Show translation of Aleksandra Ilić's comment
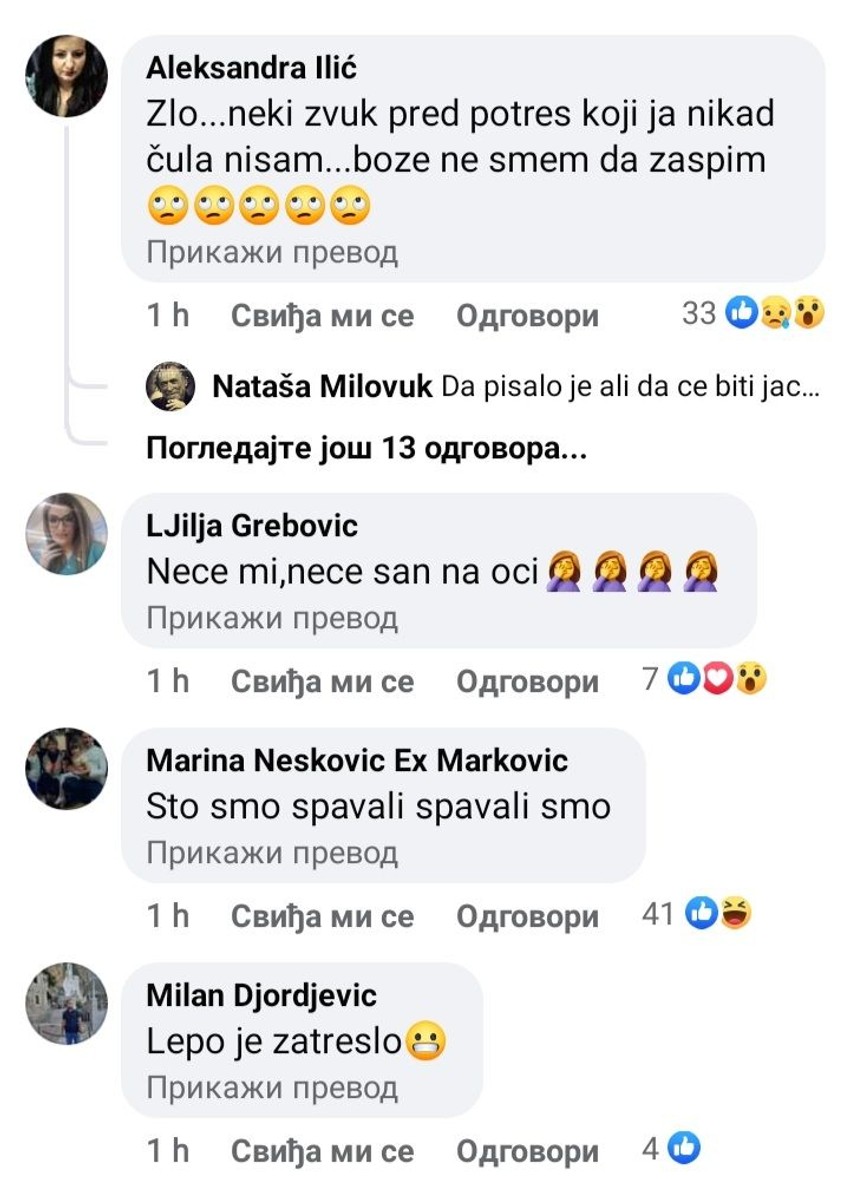850x1179 pixels. pyautogui.click(x=272, y=252)
